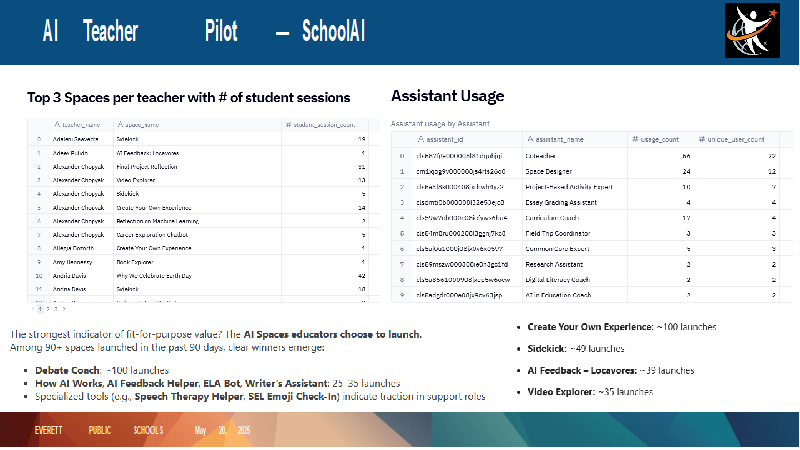800x450 pixels.
Task: Click the 'Speech Therapy Helper' bullet line
Action: point(260,396)
